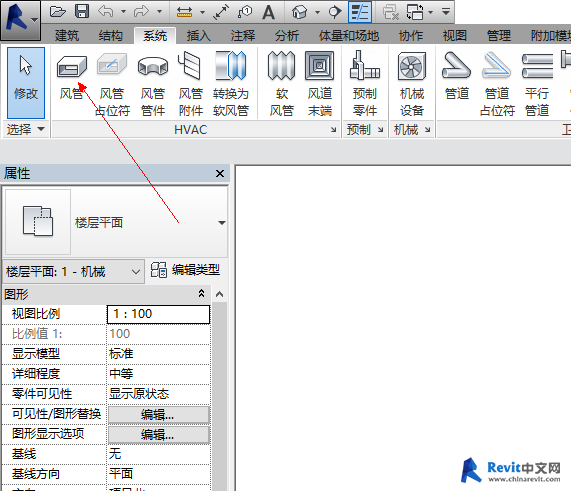Image resolution: width=571 pixels, height=491 pixels.
Task: Open the 楼层平面: 1 - 机械 instance dropdown
Action: (x=74, y=272)
